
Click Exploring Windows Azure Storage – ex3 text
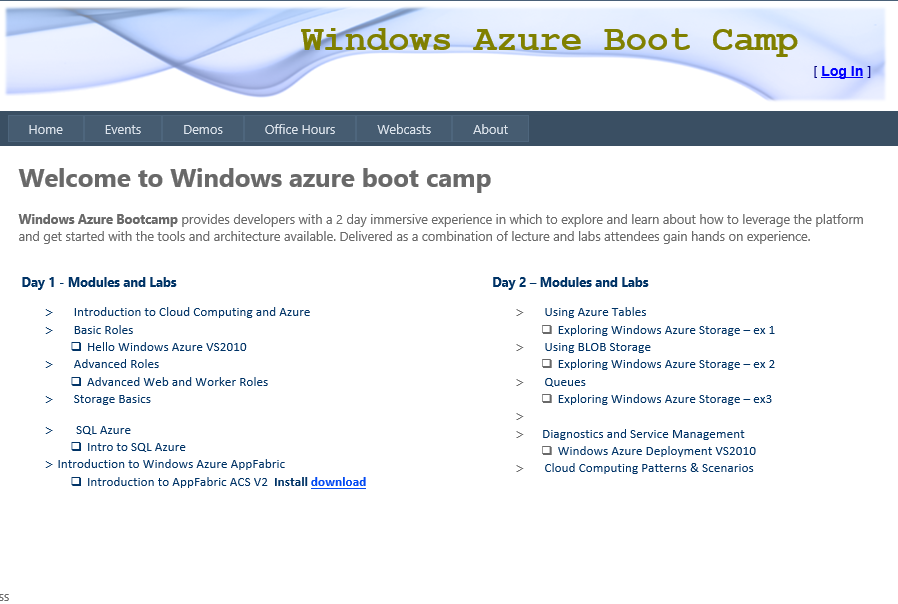pyautogui.click(x=665, y=399)
